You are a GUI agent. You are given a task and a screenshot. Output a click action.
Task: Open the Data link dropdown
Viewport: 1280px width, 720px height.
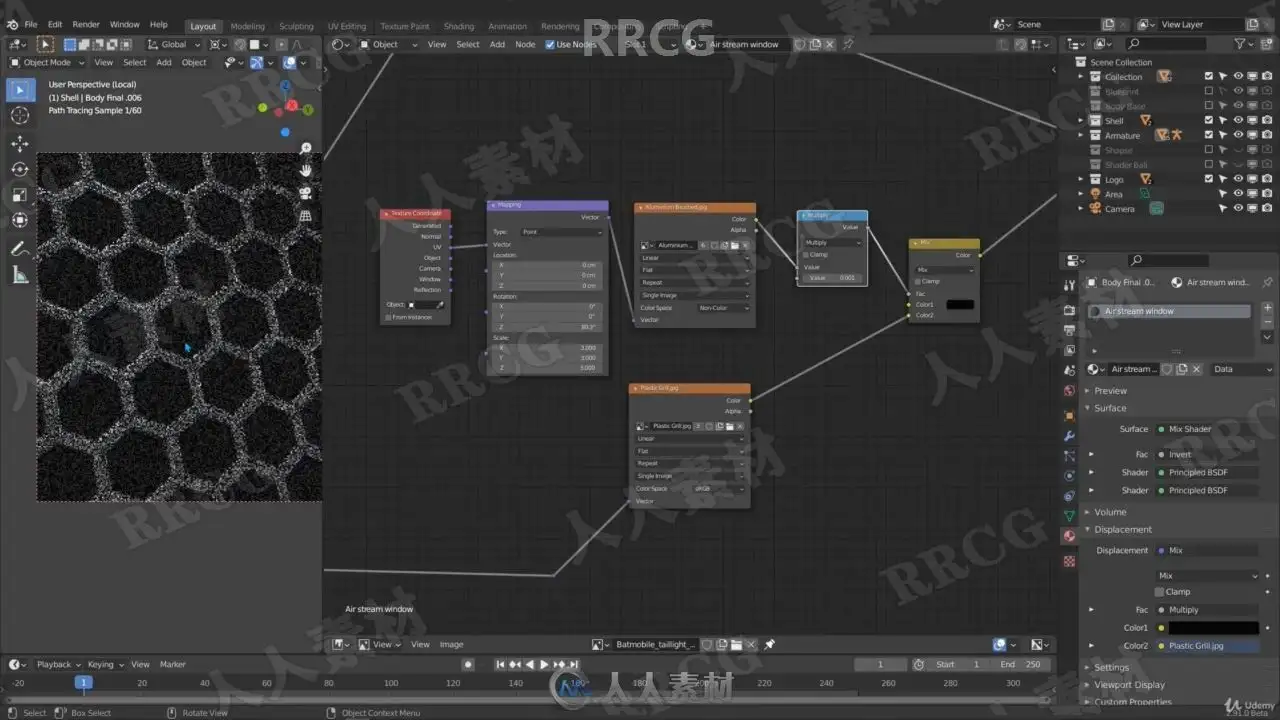pyautogui.click(x=1242, y=369)
